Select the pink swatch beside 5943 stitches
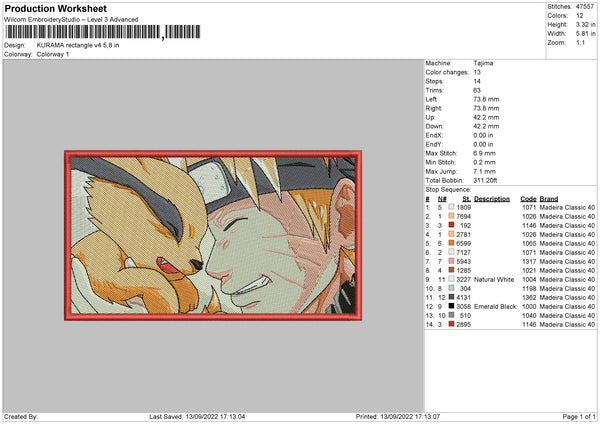 [x=452, y=261]
